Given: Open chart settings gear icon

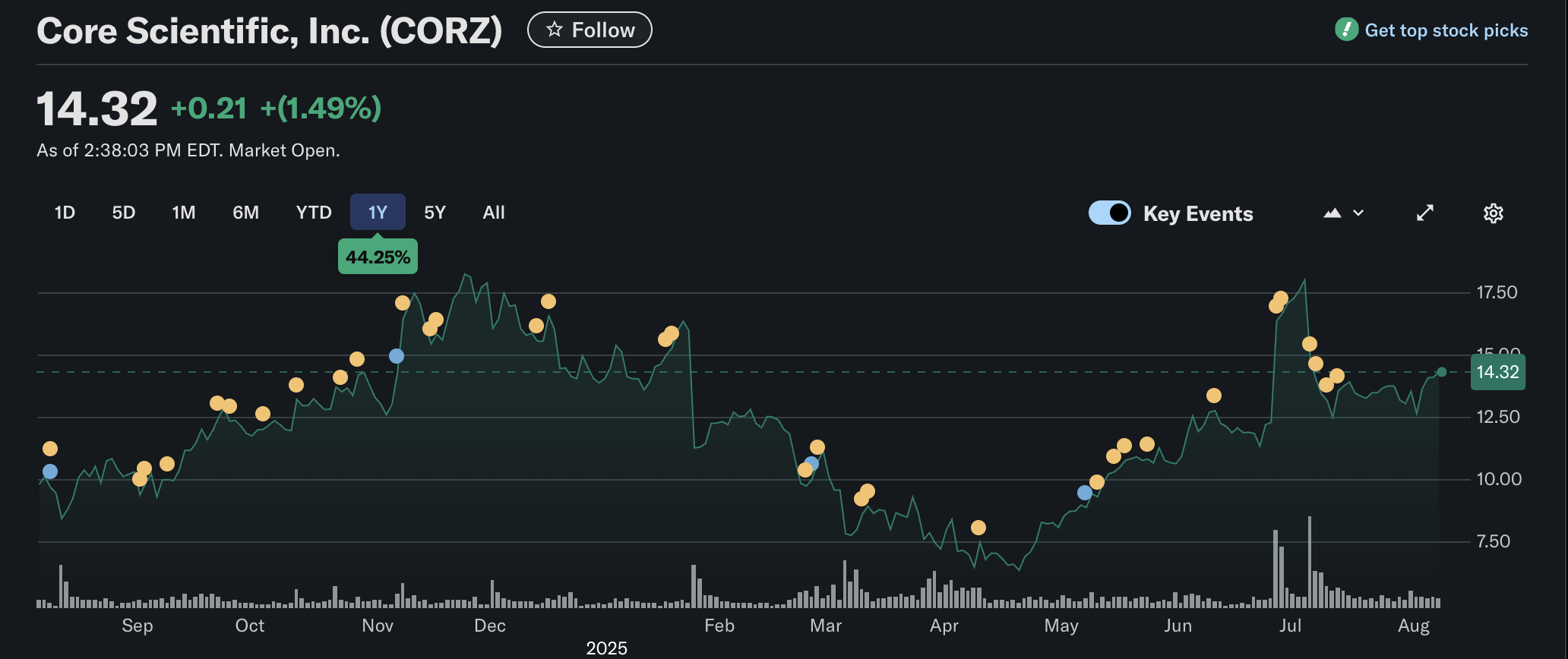Looking at the screenshot, I should click(x=1493, y=213).
